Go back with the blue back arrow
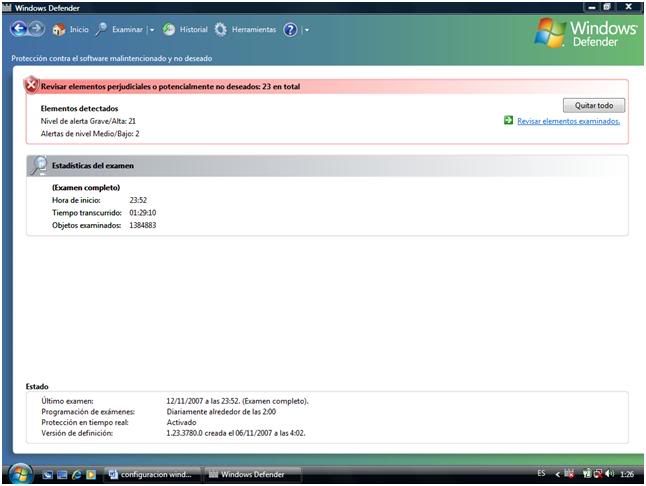Viewport: 646px width, 486px height. coord(19,29)
